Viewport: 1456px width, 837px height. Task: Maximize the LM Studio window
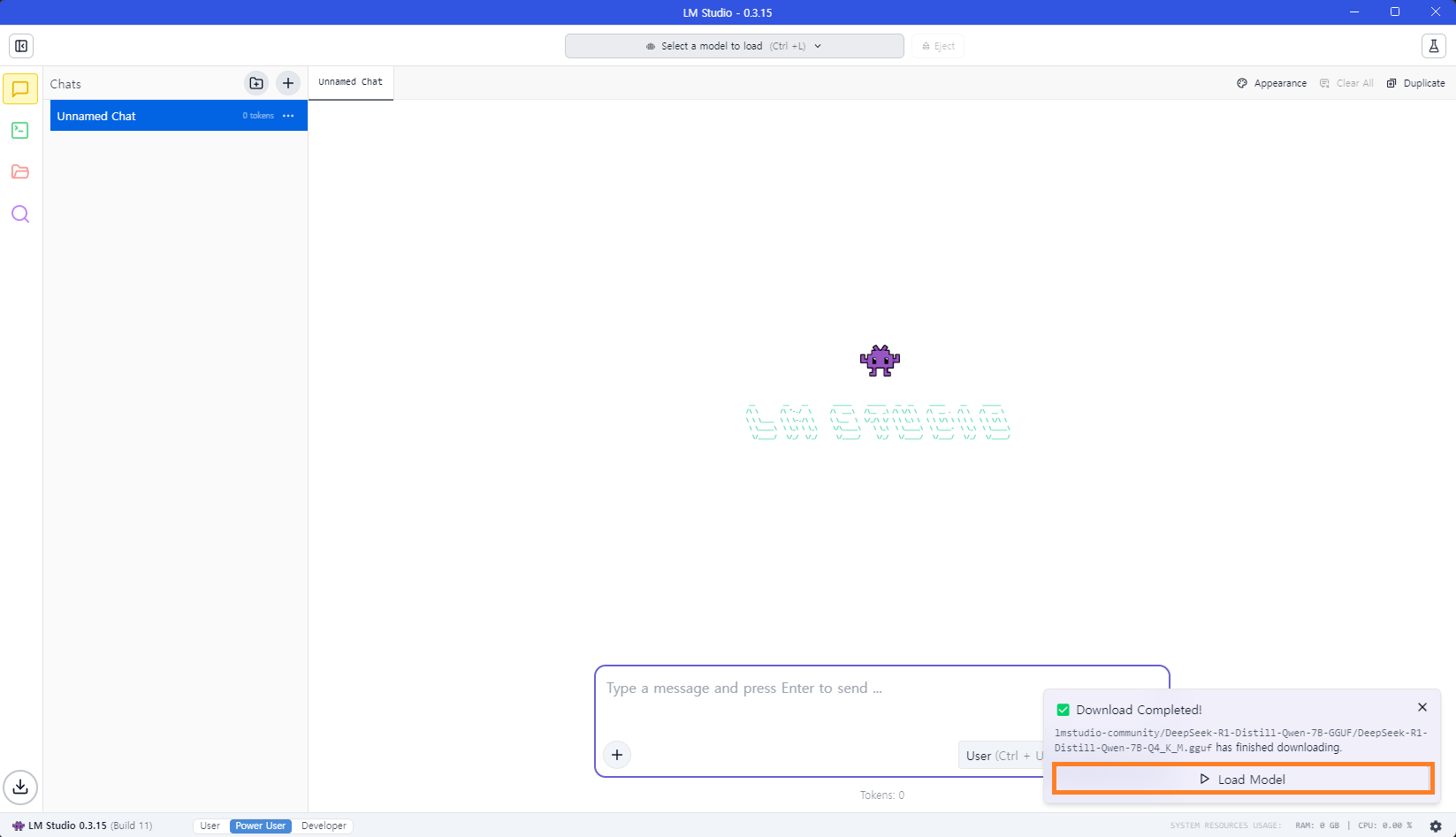[1395, 11]
